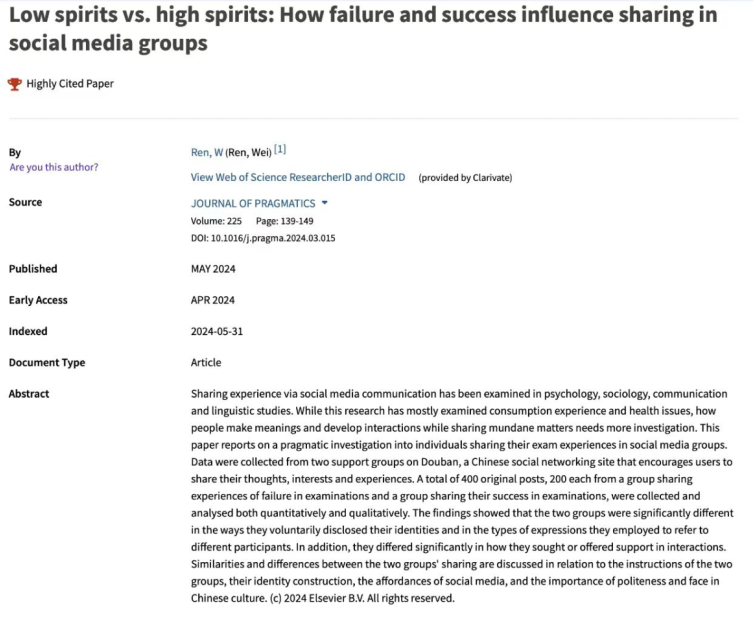Screen dimensions: 753x626
Task: View Web of Science ResearcherID and ORCID
Action: point(298,177)
